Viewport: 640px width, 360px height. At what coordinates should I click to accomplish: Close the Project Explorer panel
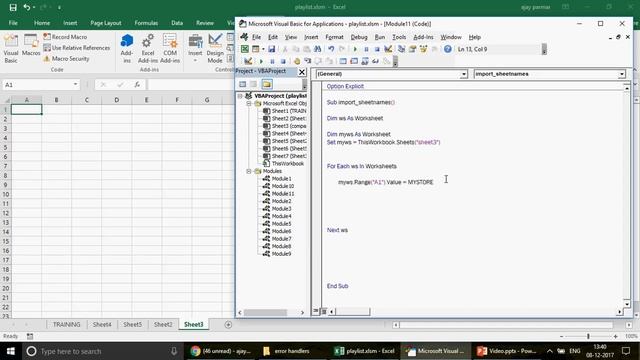pos(302,72)
